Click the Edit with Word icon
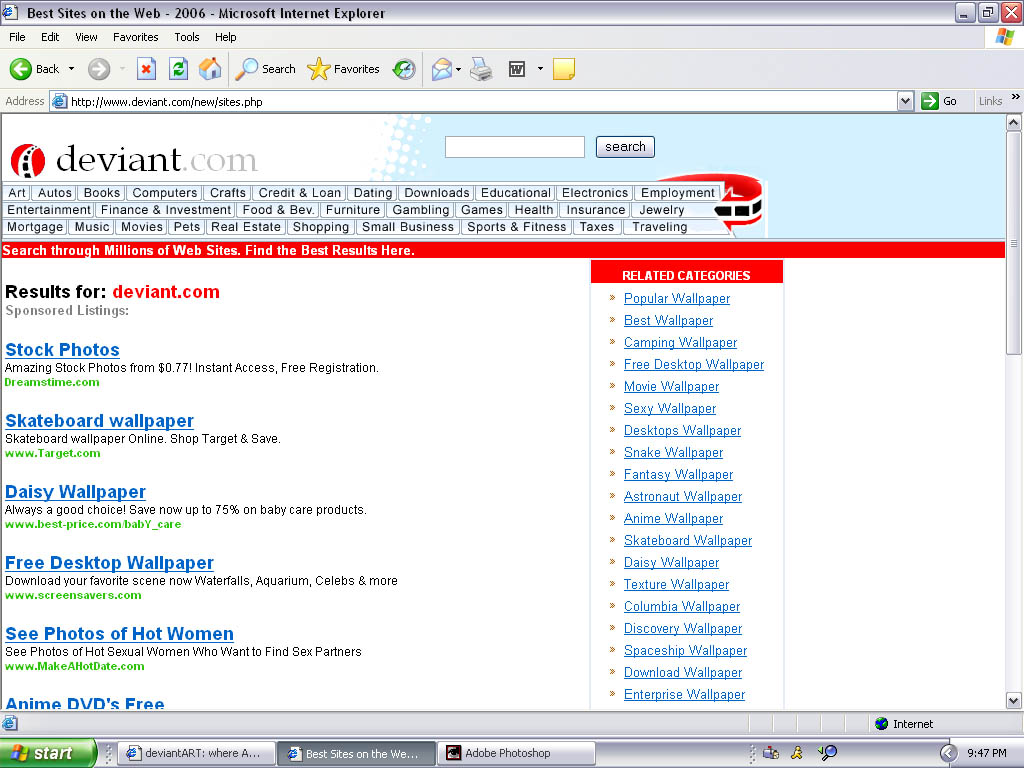Screen dimensions: 1024x768 (517, 69)
